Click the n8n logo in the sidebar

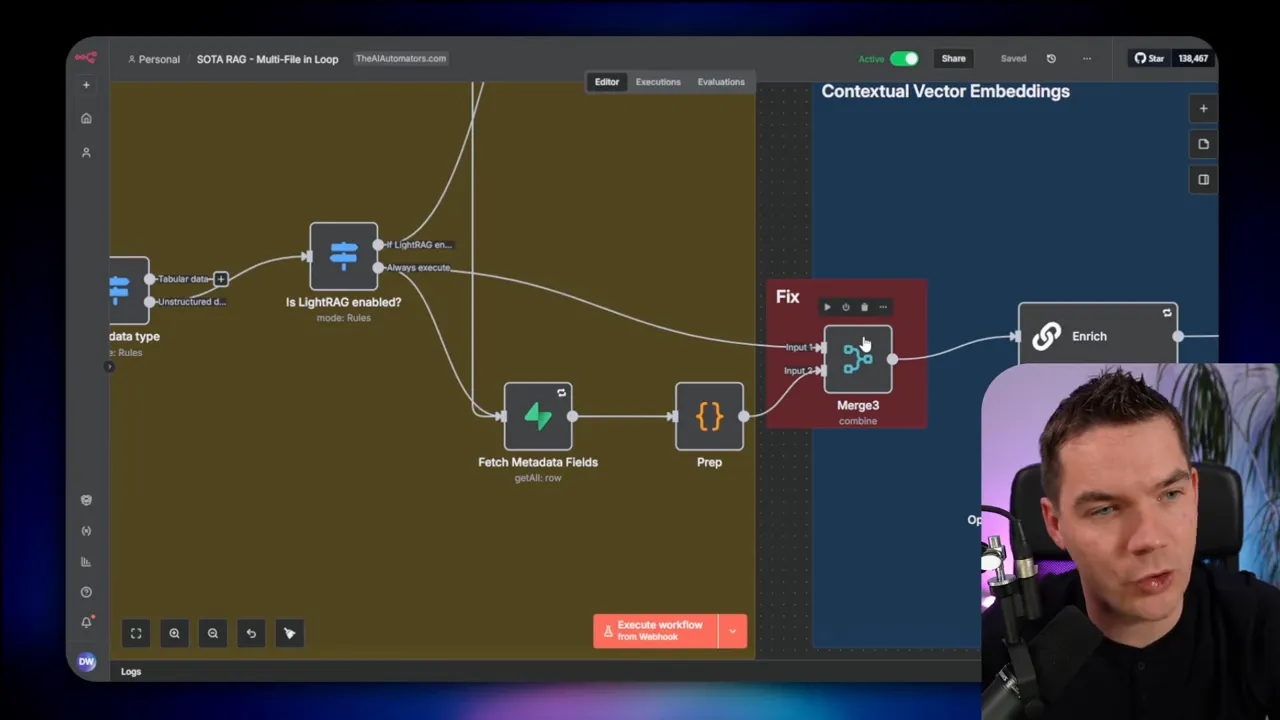[x=86, y=58]
